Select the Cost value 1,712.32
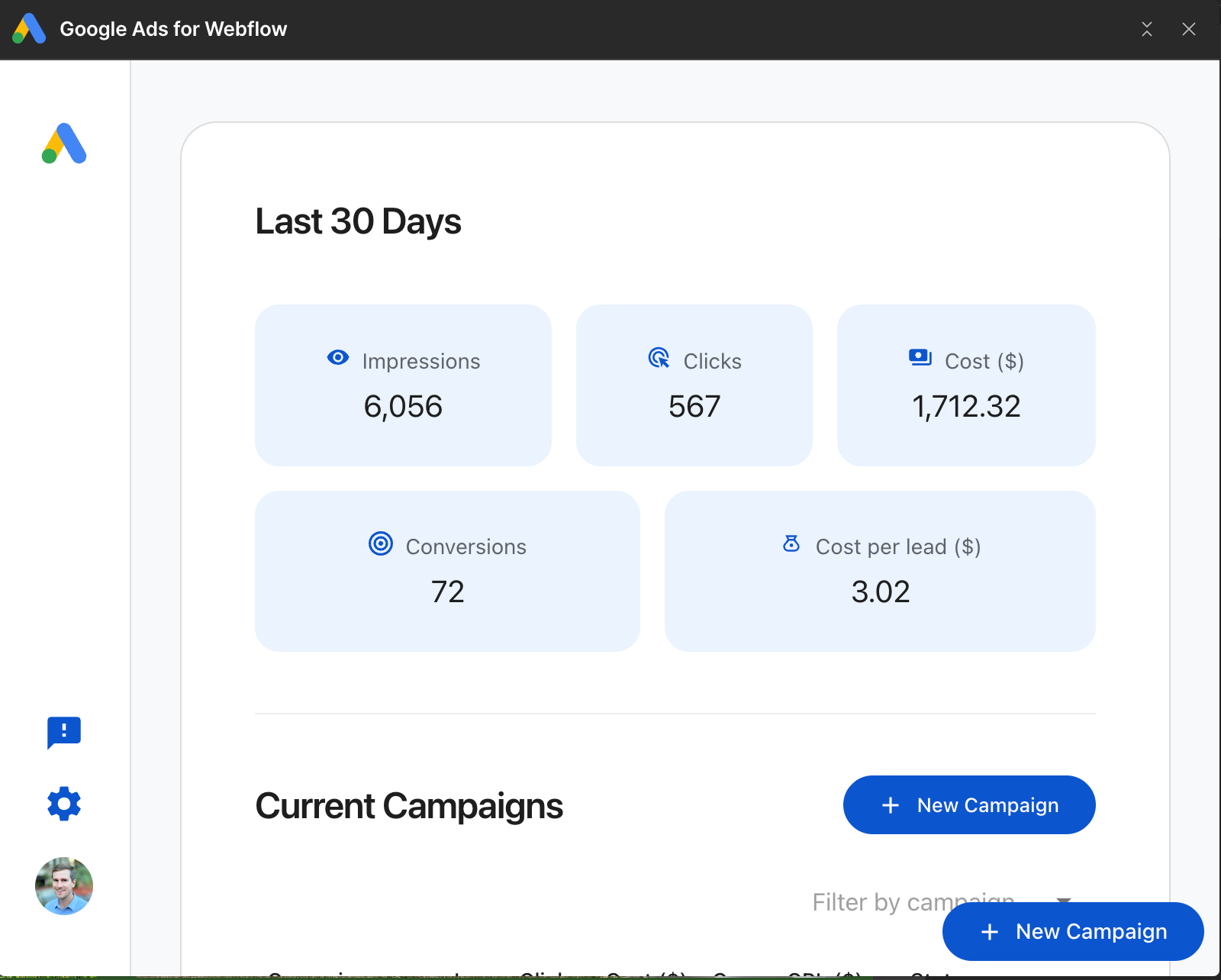This screenshot has width=1221, height=980. coord(966,407)
